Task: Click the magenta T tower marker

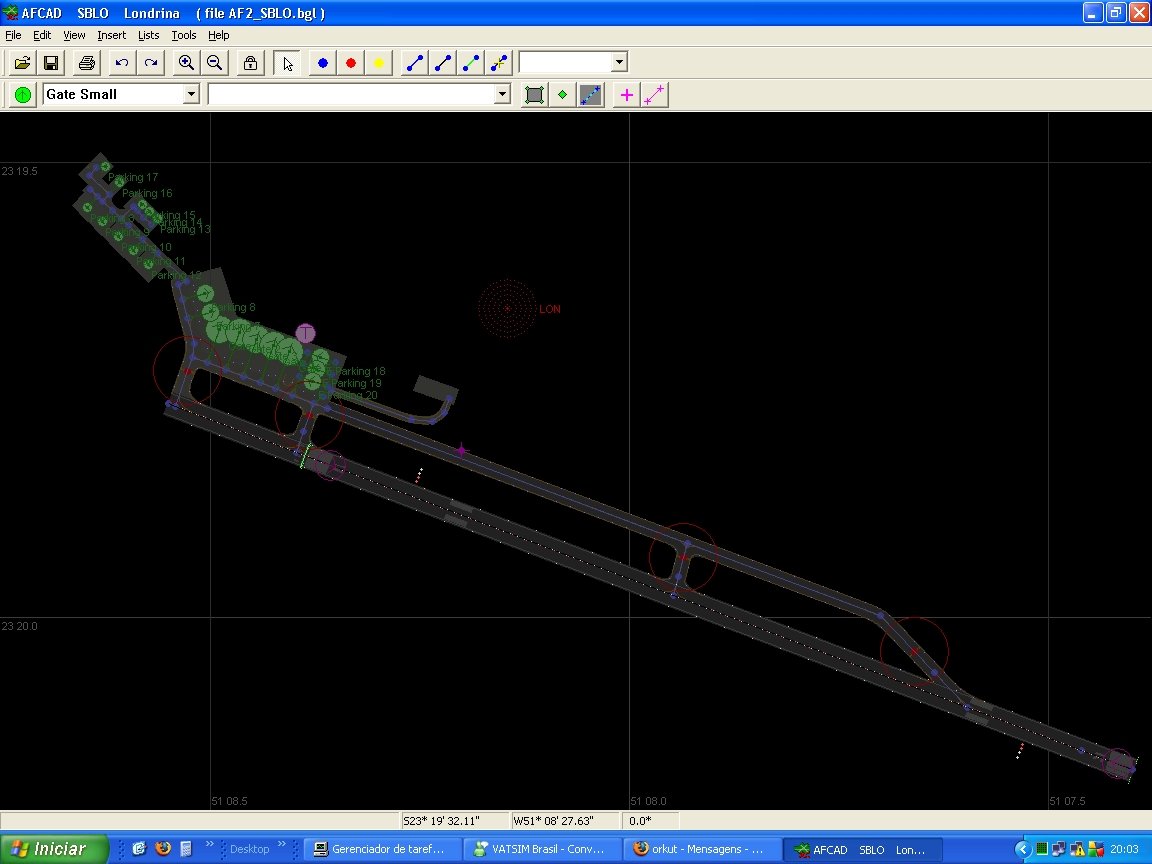Action: (x=306, y=334)
